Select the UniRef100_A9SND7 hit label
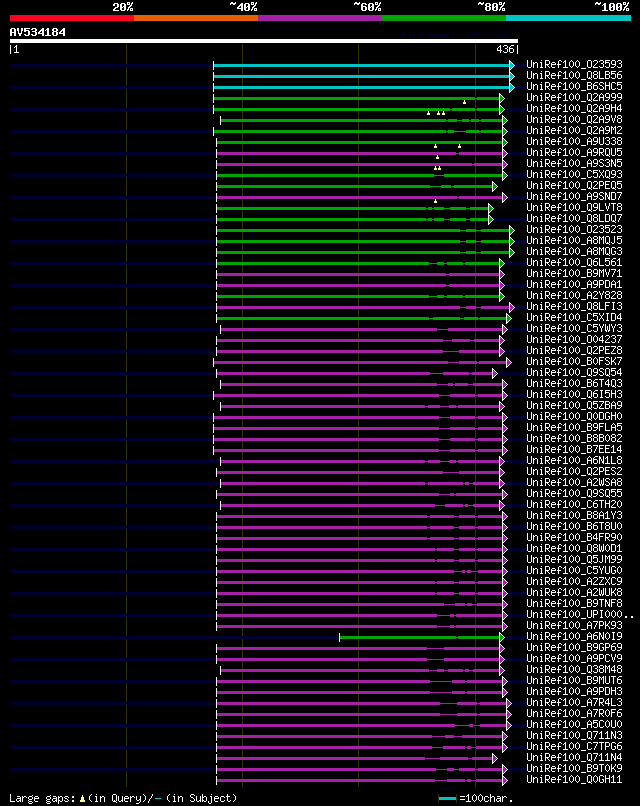The height and width of the screenshot is (806, 640). point(574,196)
